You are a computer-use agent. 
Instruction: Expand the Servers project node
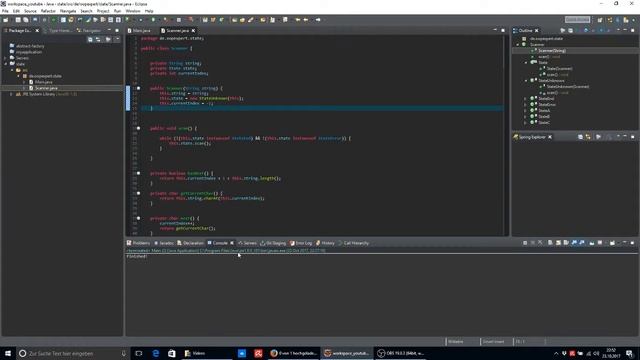(x=5, y=58)
